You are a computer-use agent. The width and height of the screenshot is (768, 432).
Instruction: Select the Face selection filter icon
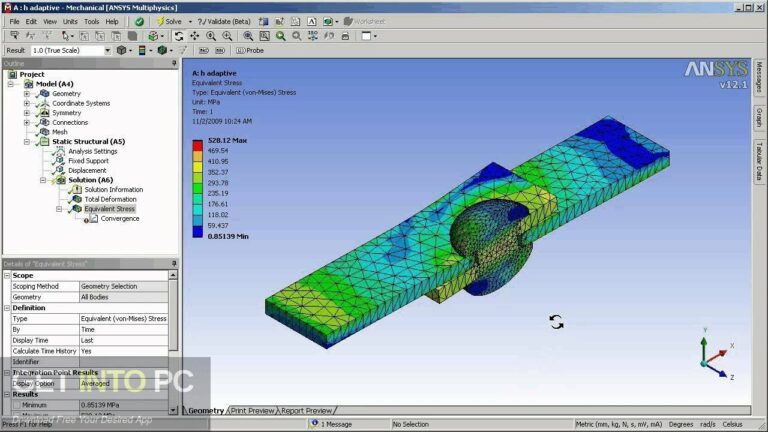tap(116, 36)
